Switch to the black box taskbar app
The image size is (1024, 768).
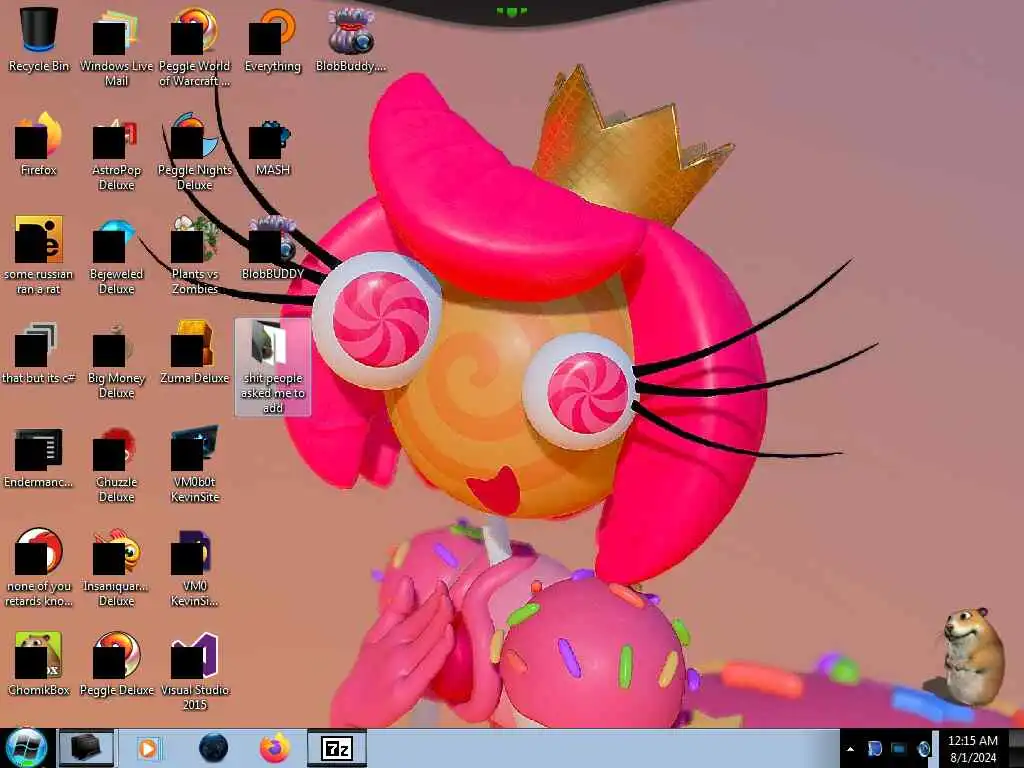(86, 748)
